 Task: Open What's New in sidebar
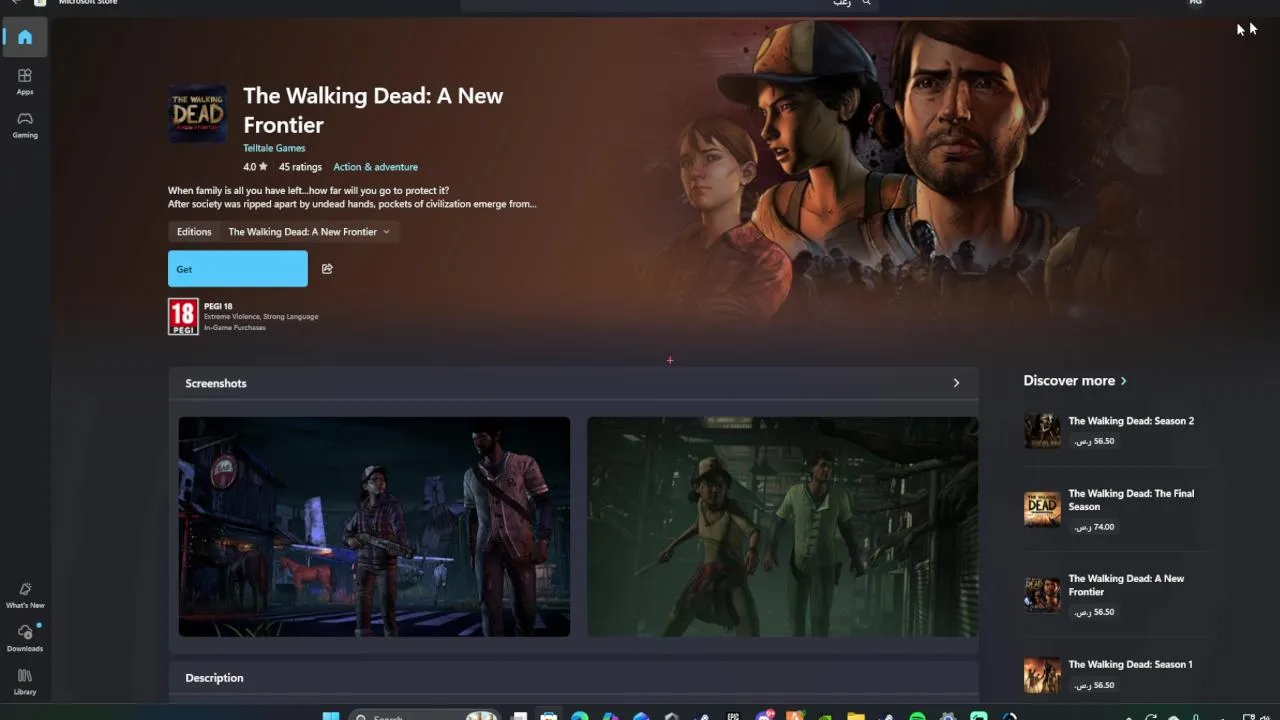point(25,595)
